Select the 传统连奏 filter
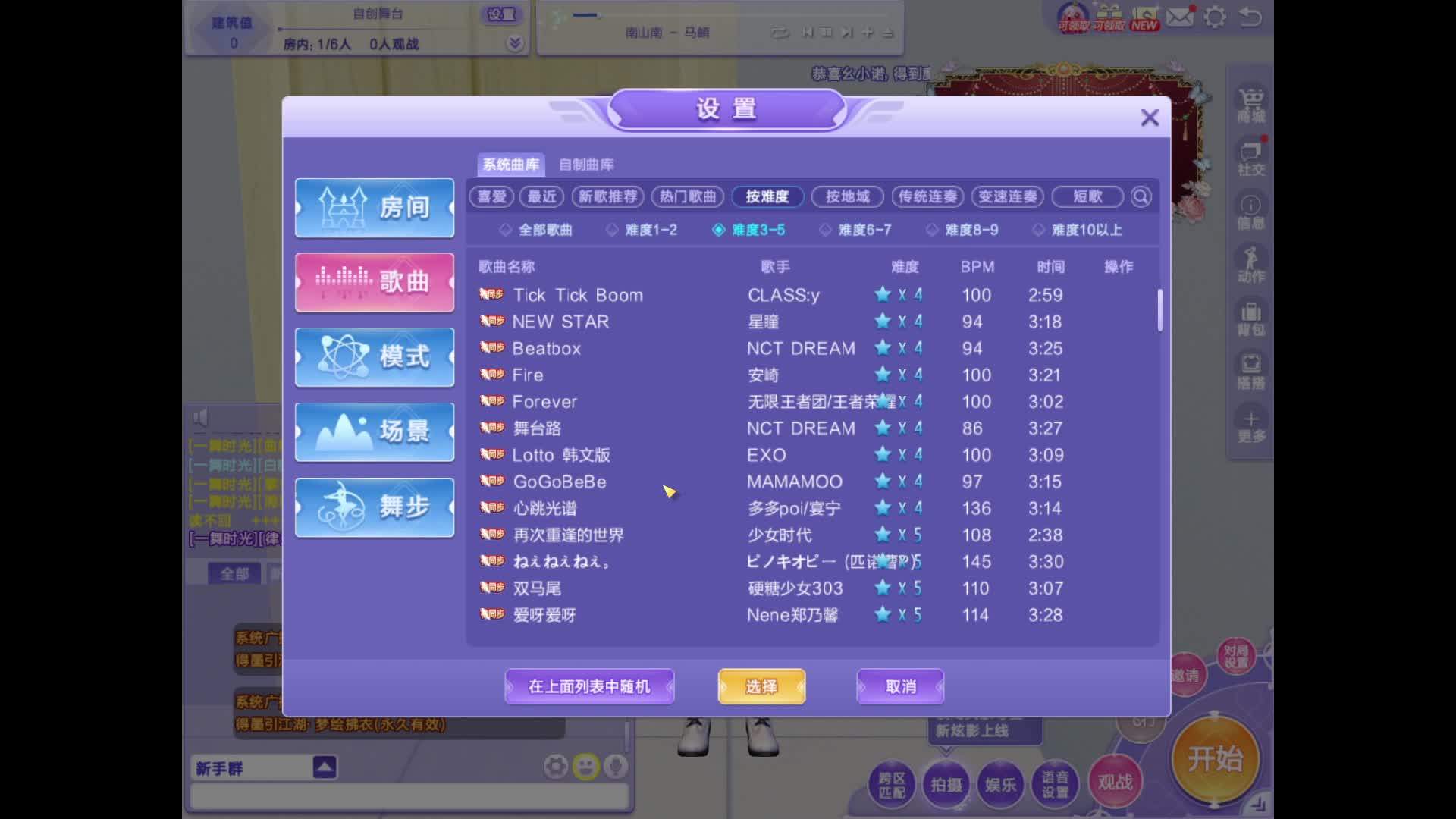Viewport: 1456px width, 819px height. pos(927,197)
